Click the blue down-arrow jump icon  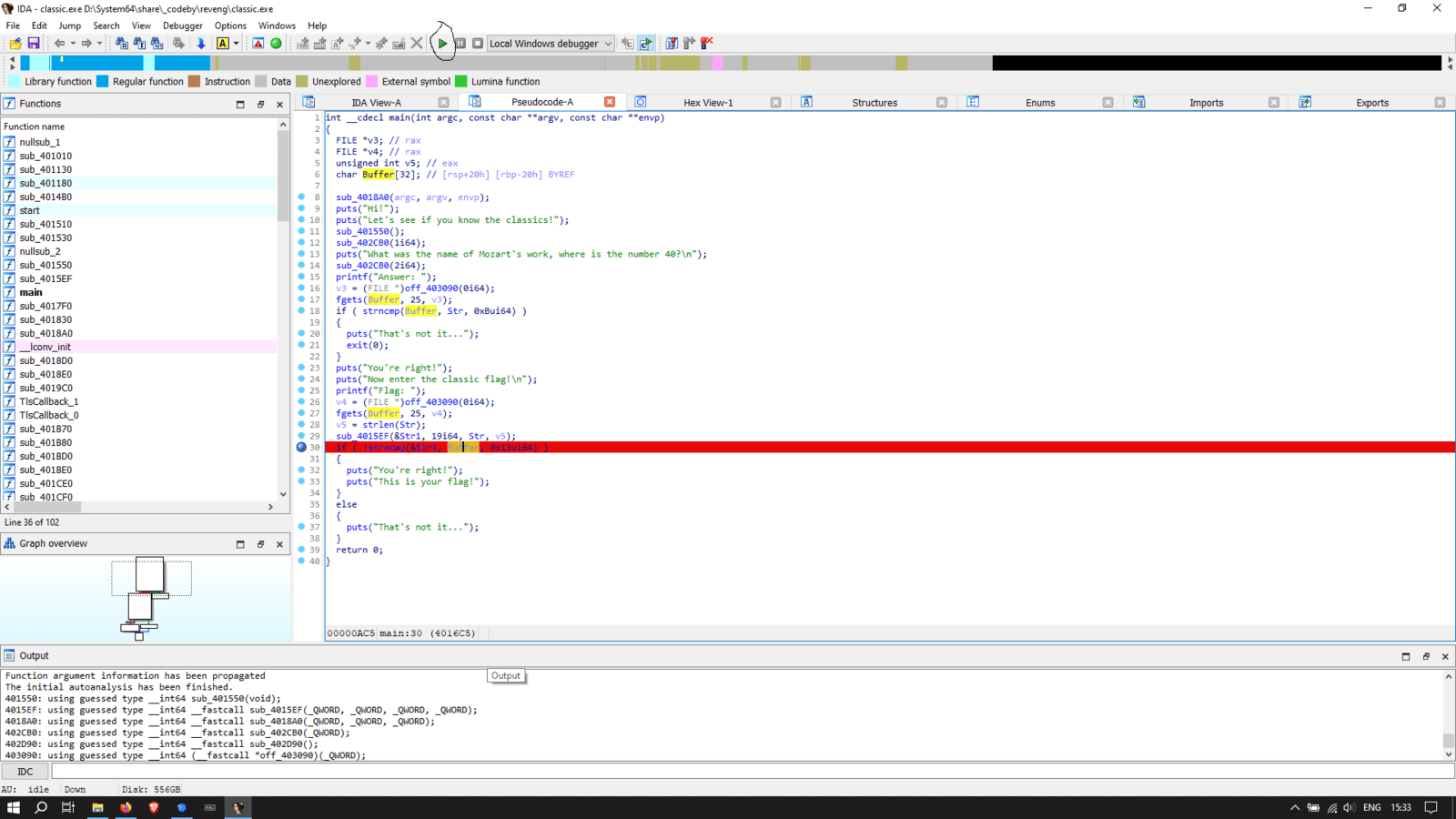(201, 44)
